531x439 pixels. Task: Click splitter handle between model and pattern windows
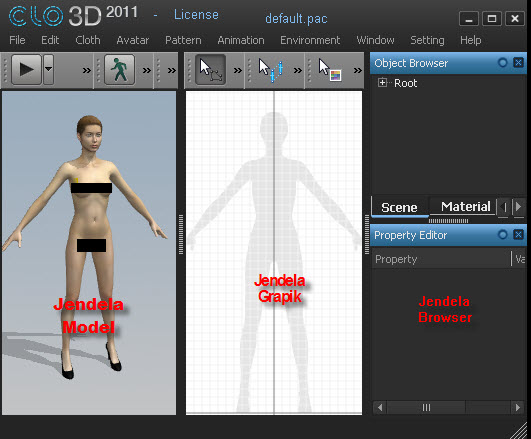[x=181, y=234]
